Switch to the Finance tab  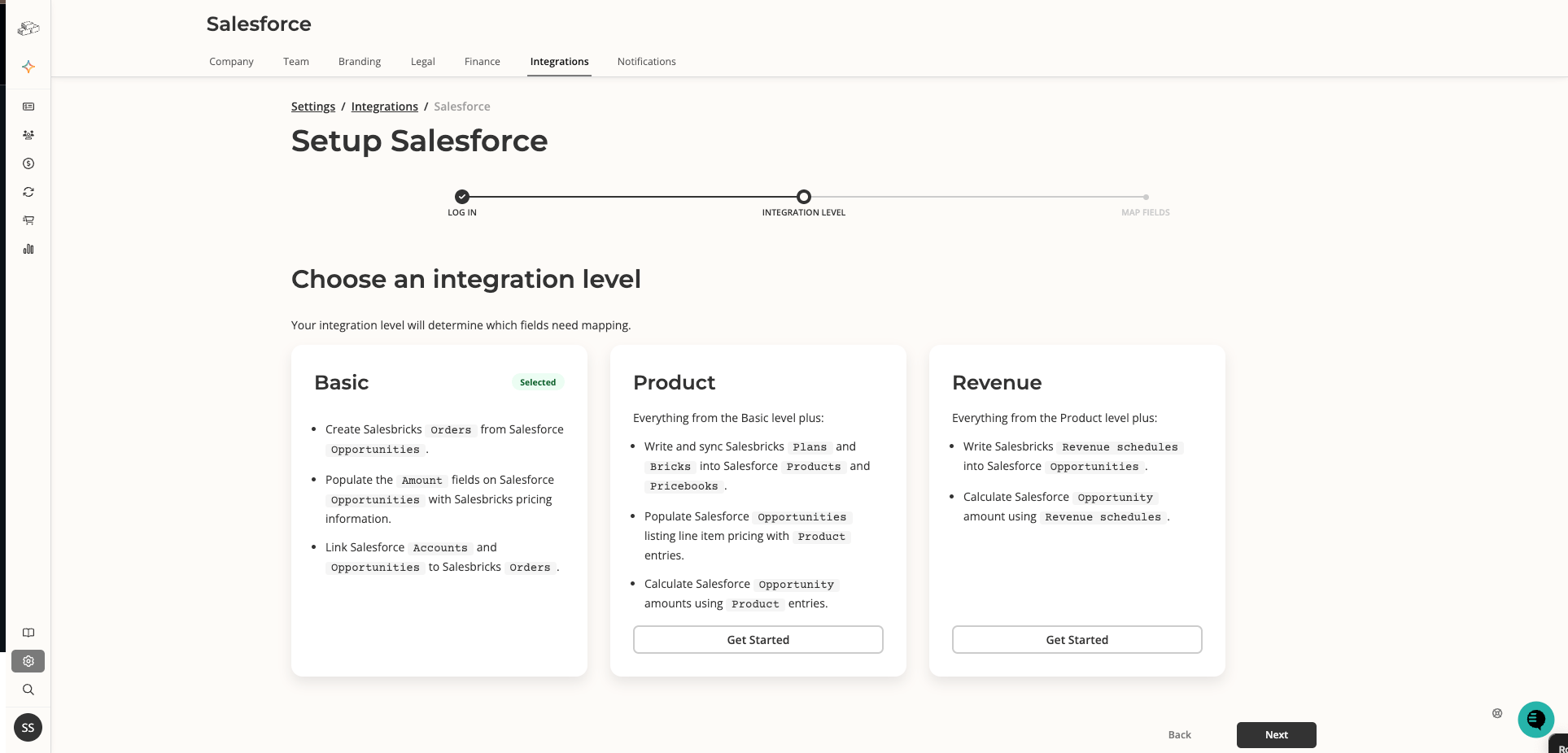click(483, 62)
